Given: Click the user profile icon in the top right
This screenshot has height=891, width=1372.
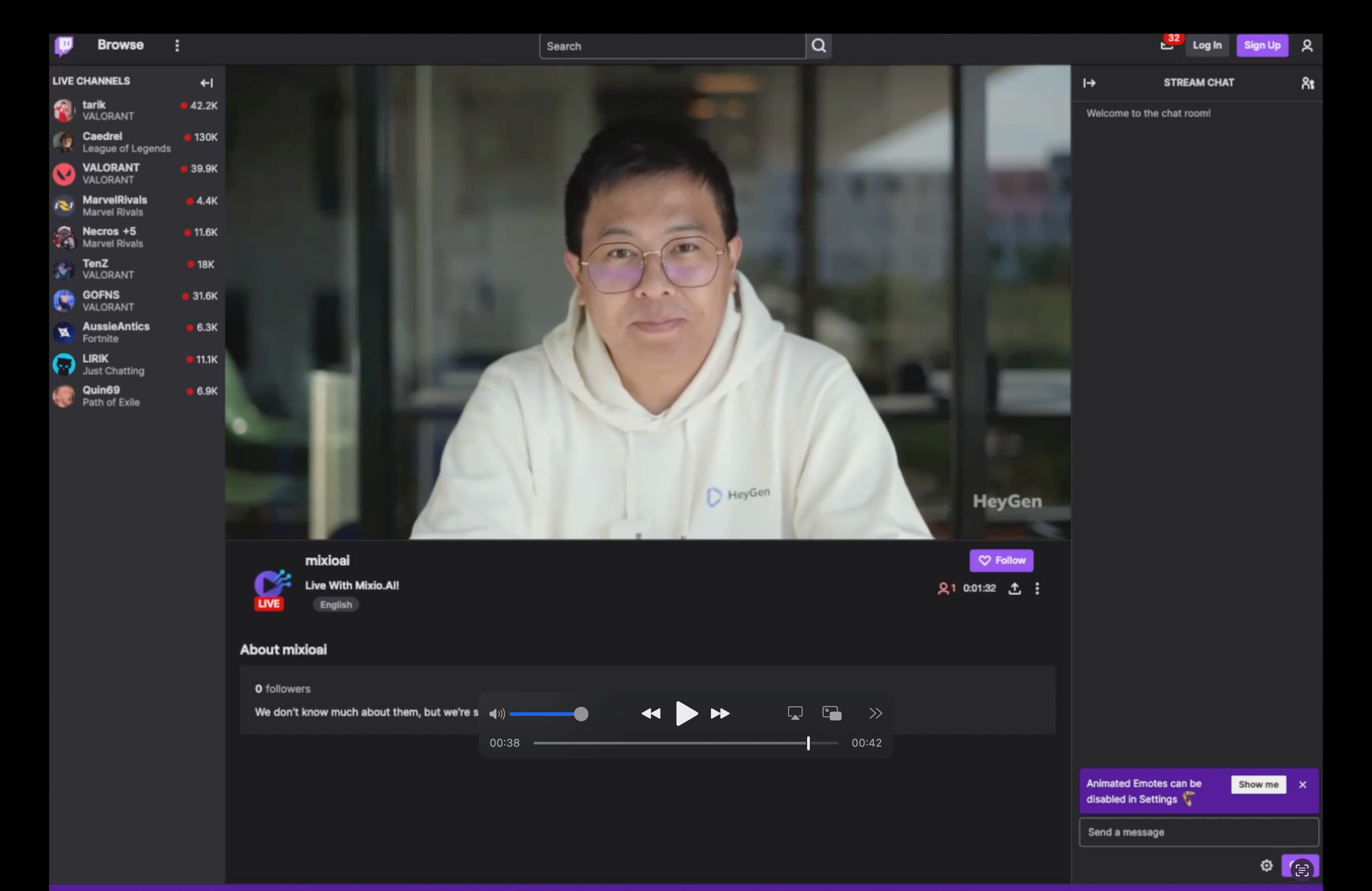Looking at the screenshot, I should 1307,45.
